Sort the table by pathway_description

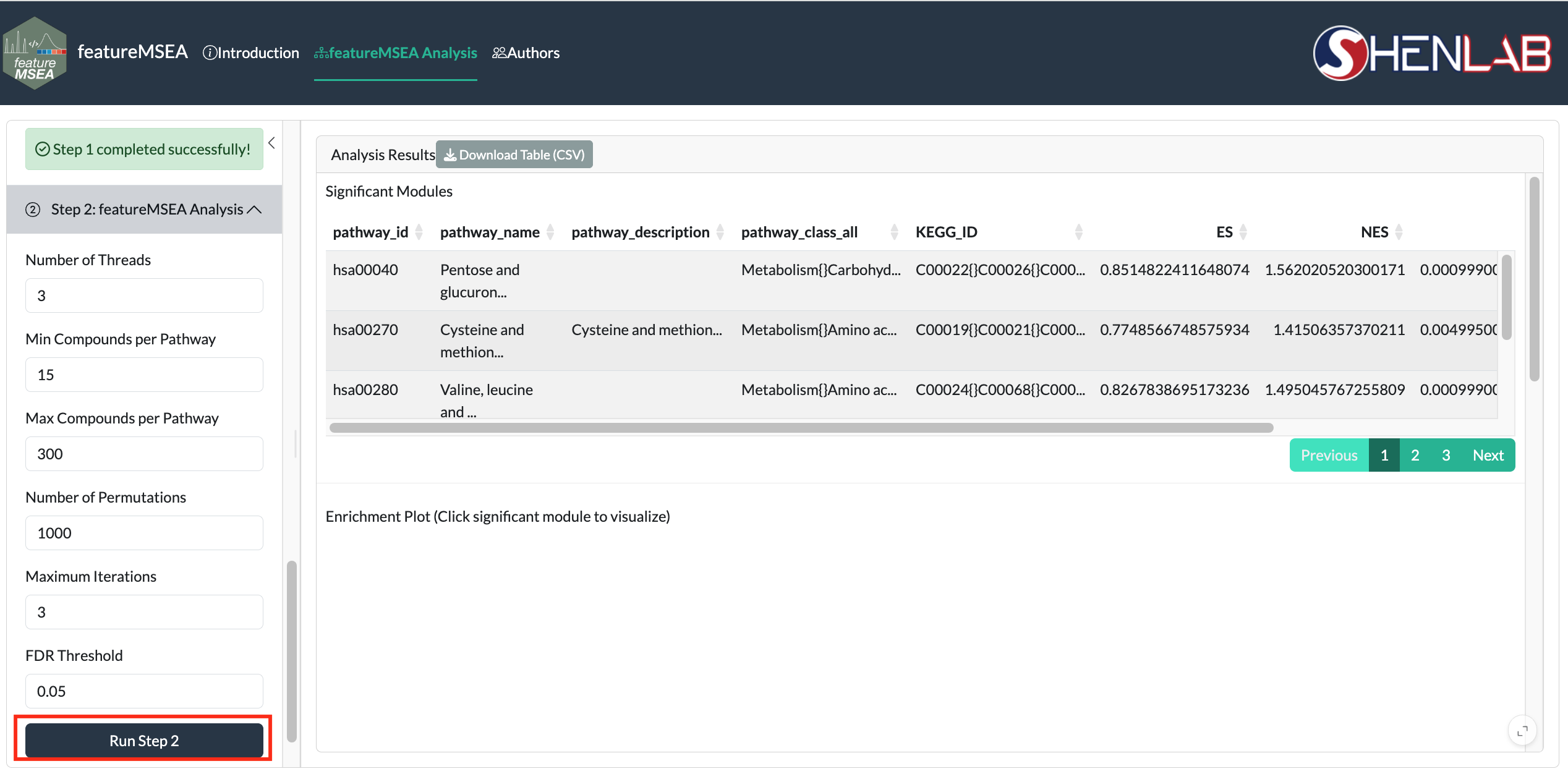647,232
